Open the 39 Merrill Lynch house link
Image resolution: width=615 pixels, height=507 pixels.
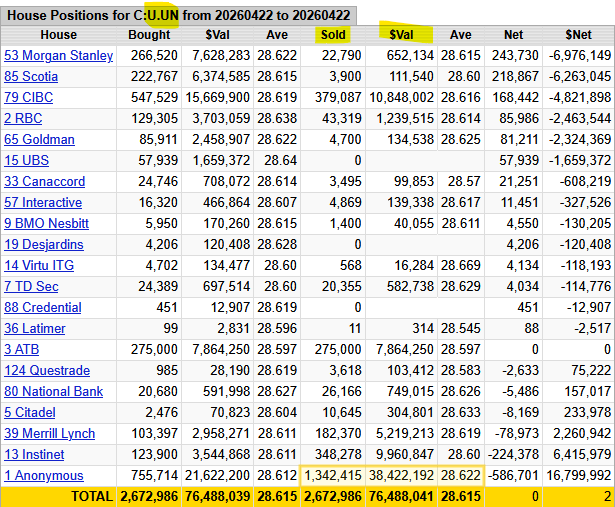pyautogui.click(x=49, y=434)
